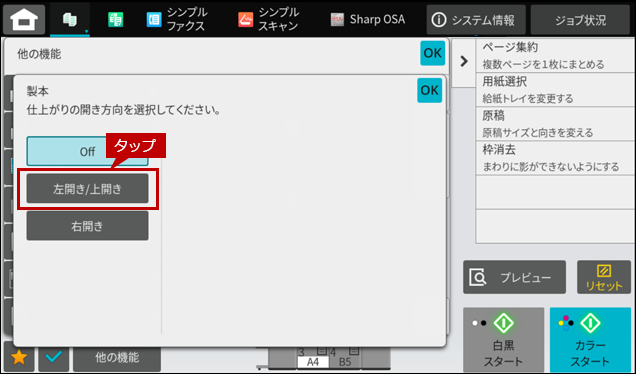The height and width of the screenshot is (374, 636).
Task: Tap the Sharp OSA icon image
Action: point(337,19)
